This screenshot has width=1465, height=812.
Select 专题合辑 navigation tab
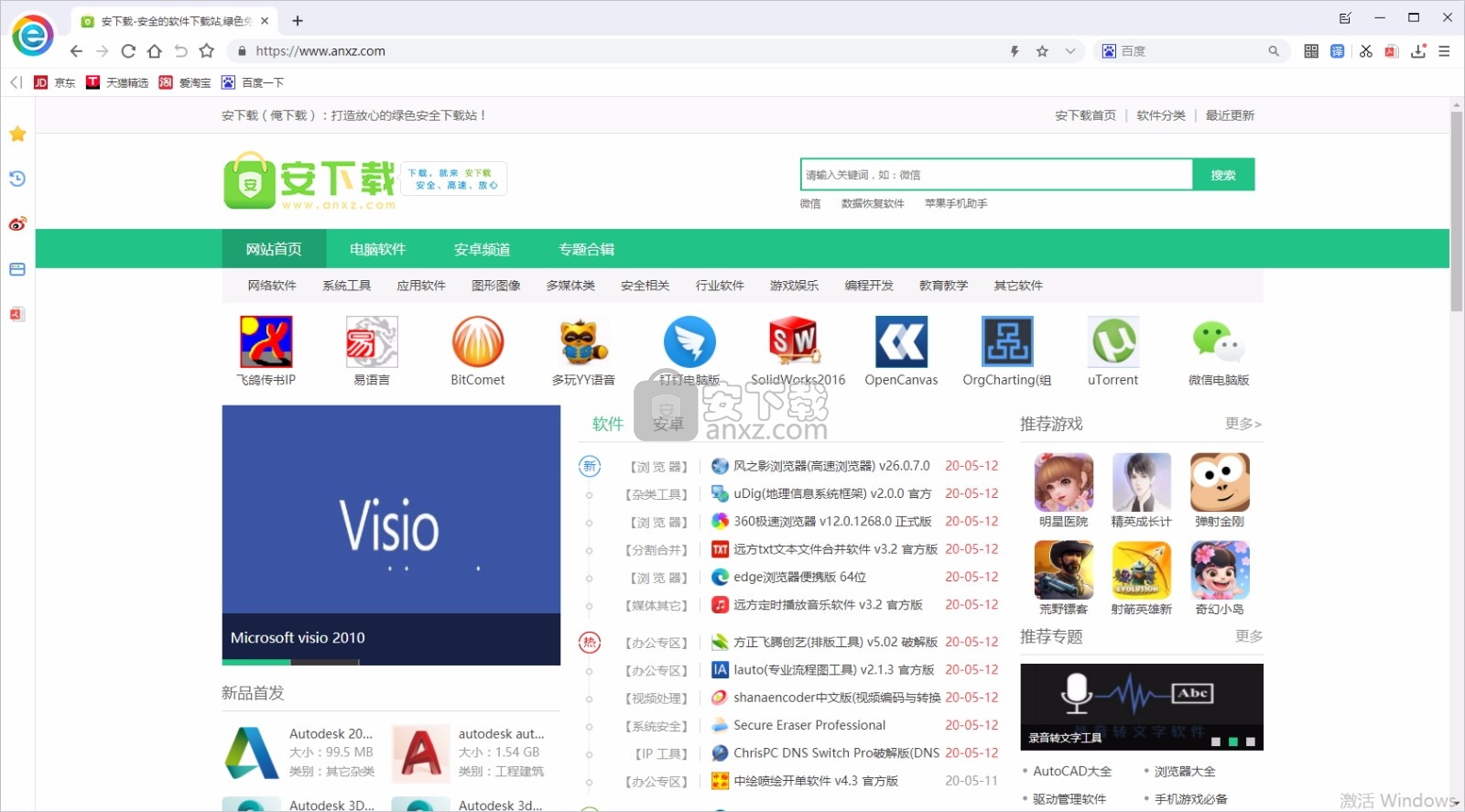tap(587, 249)
